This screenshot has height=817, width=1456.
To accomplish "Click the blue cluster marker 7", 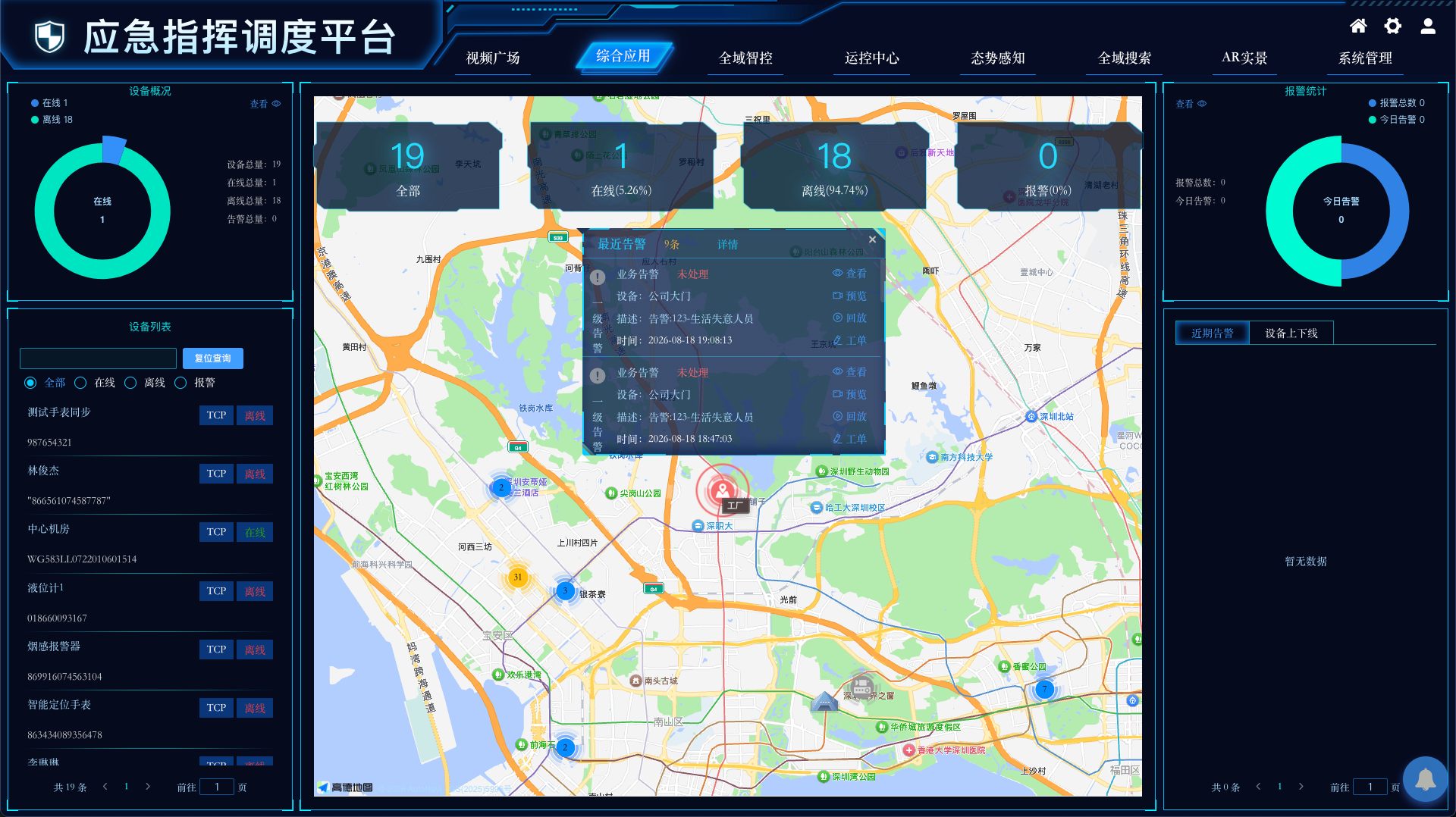I will click(1044, 690).
